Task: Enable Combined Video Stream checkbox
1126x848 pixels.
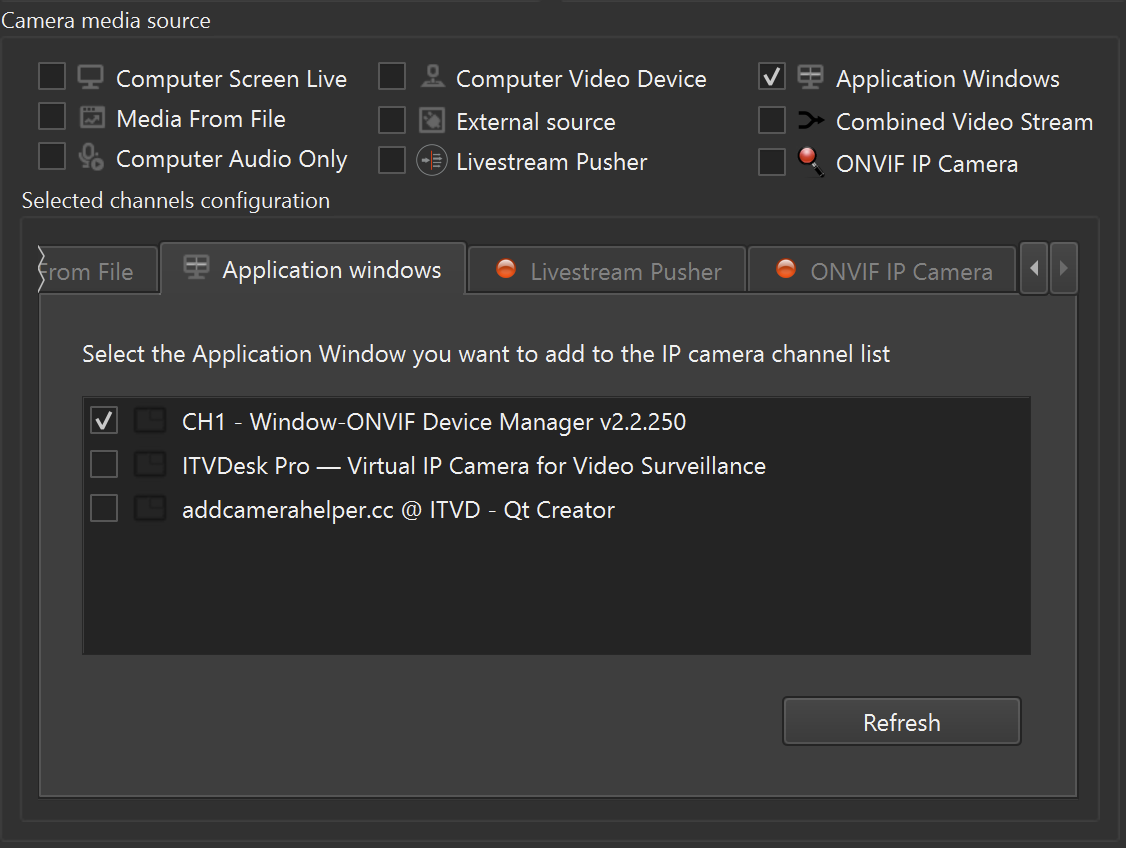Action: [x=772, y=121]
